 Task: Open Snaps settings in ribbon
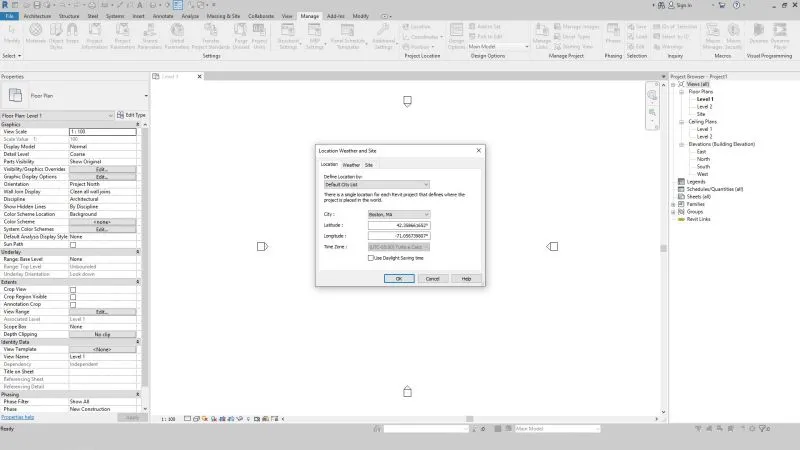tap(72, 34)
